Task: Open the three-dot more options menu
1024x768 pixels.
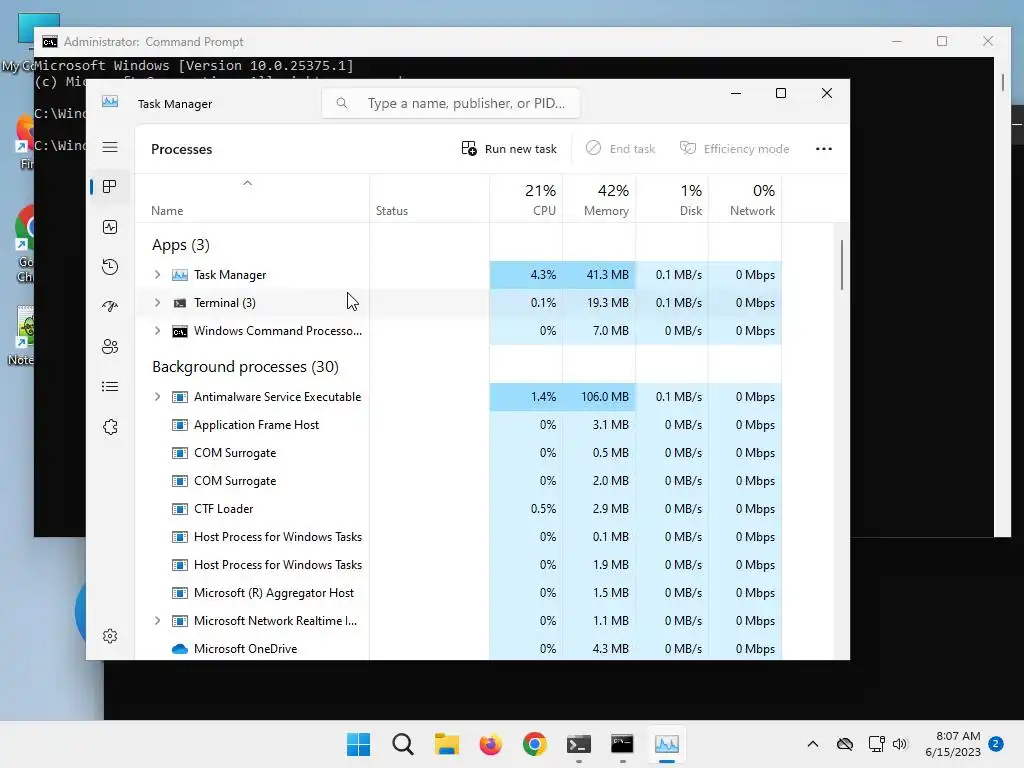Action: coord(824,149)
